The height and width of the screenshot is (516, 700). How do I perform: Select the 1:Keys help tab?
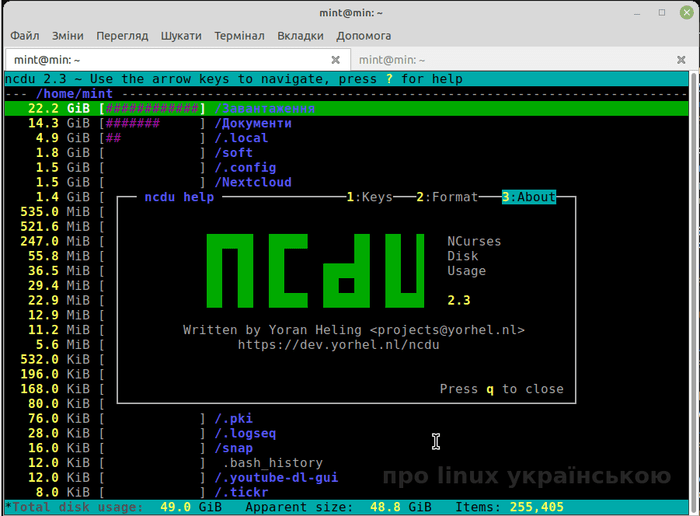tap(370, 197)
